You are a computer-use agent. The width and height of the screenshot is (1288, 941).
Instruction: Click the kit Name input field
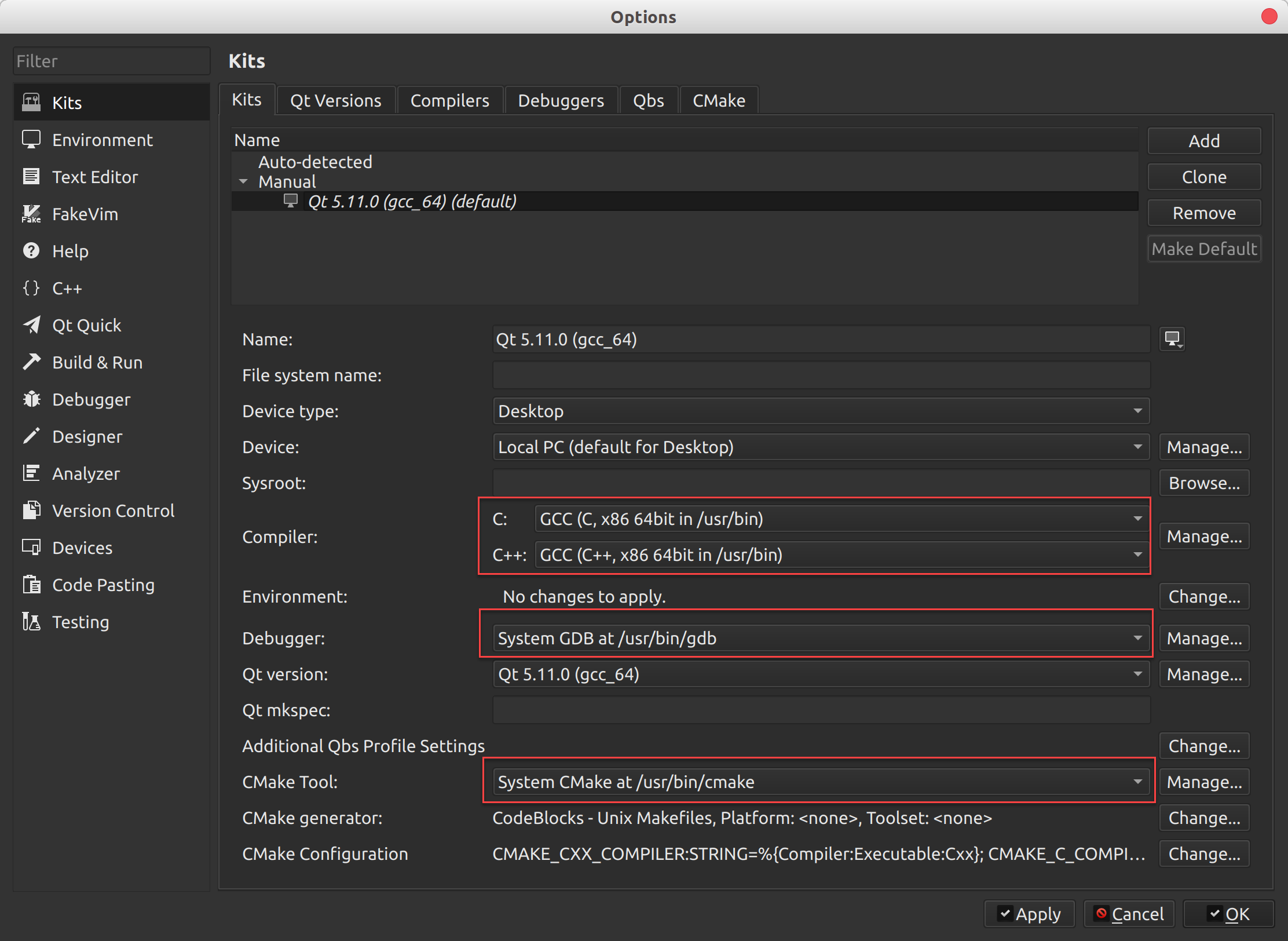(x=821, y=339)
